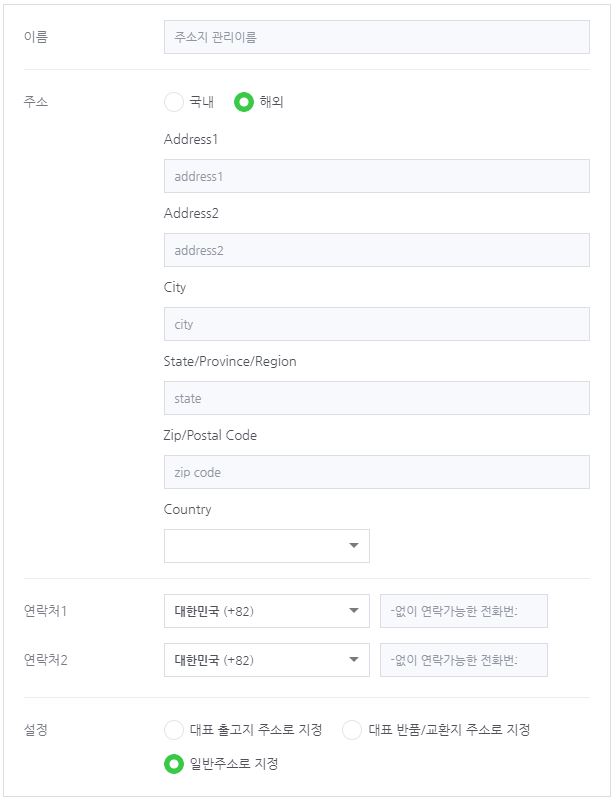The height and width of the screenshot is (801, 616).
Task: Click into the address2 text field
Action: point(377,250)
